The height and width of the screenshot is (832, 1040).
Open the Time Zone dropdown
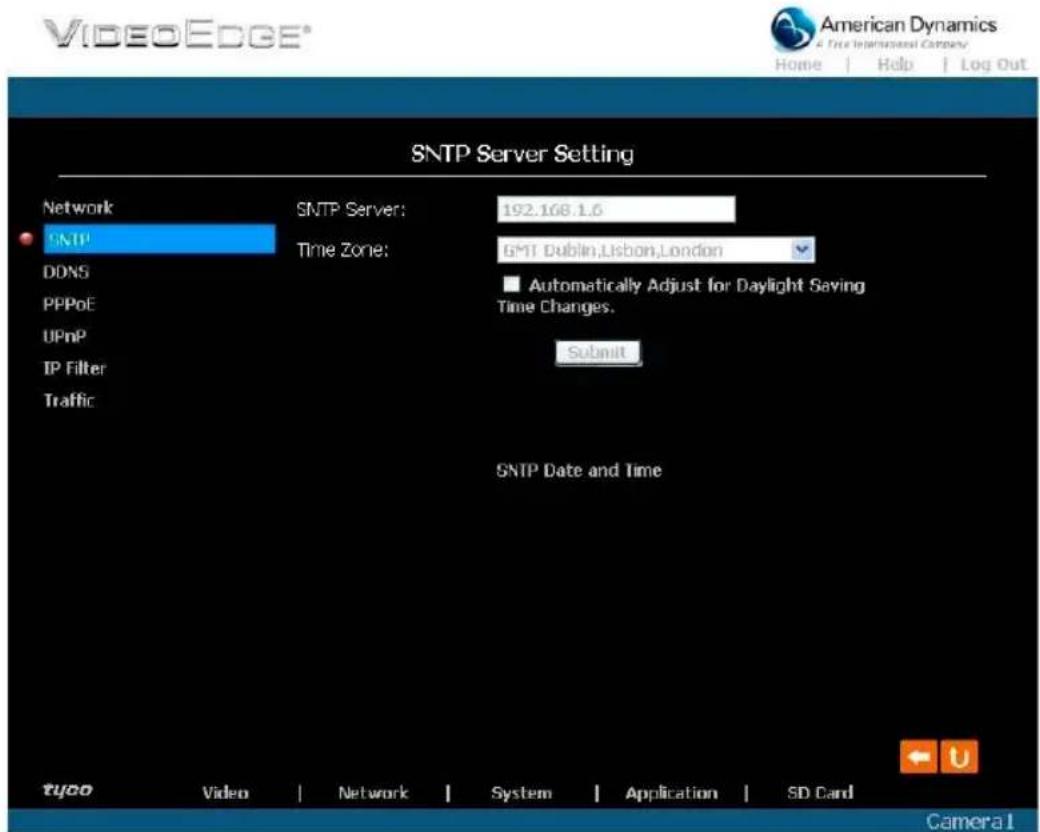click(655, 250)
